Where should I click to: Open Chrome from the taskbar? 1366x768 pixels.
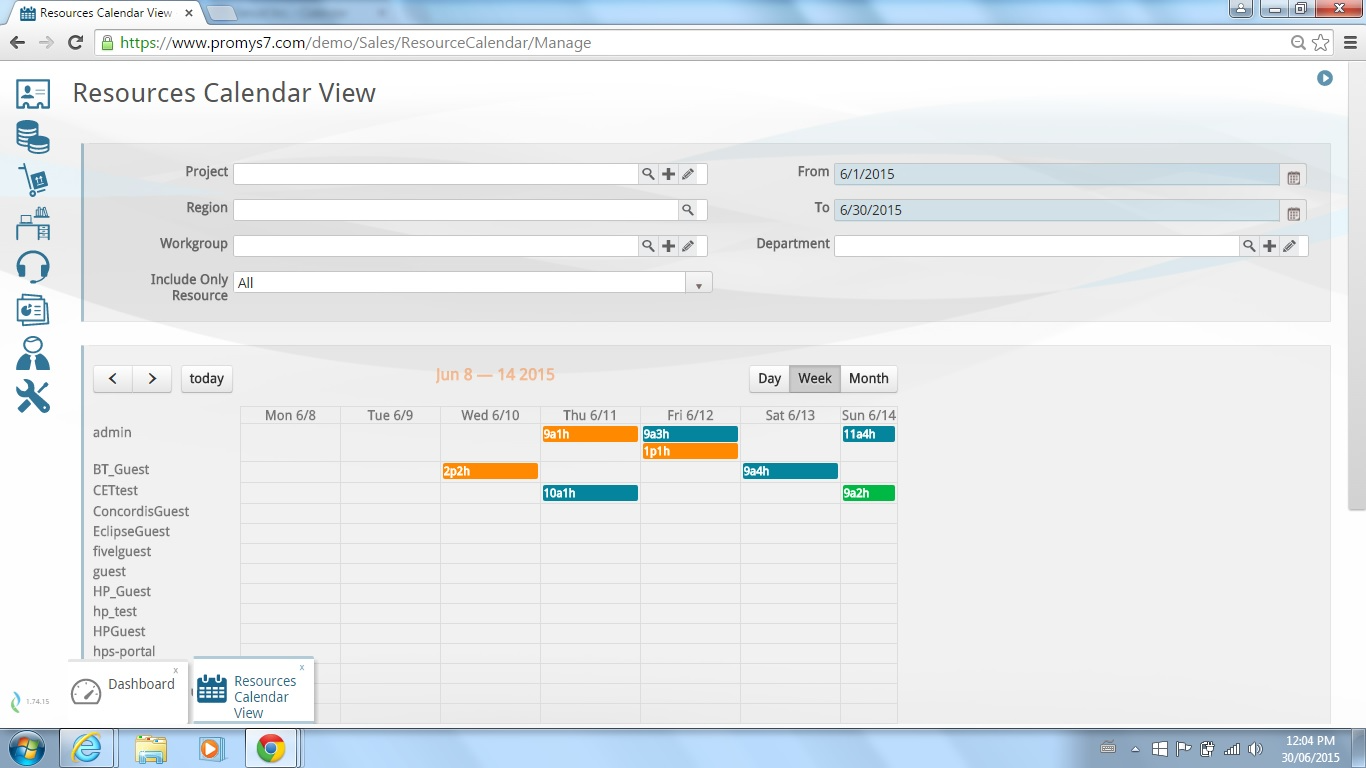tap(270, 748)
